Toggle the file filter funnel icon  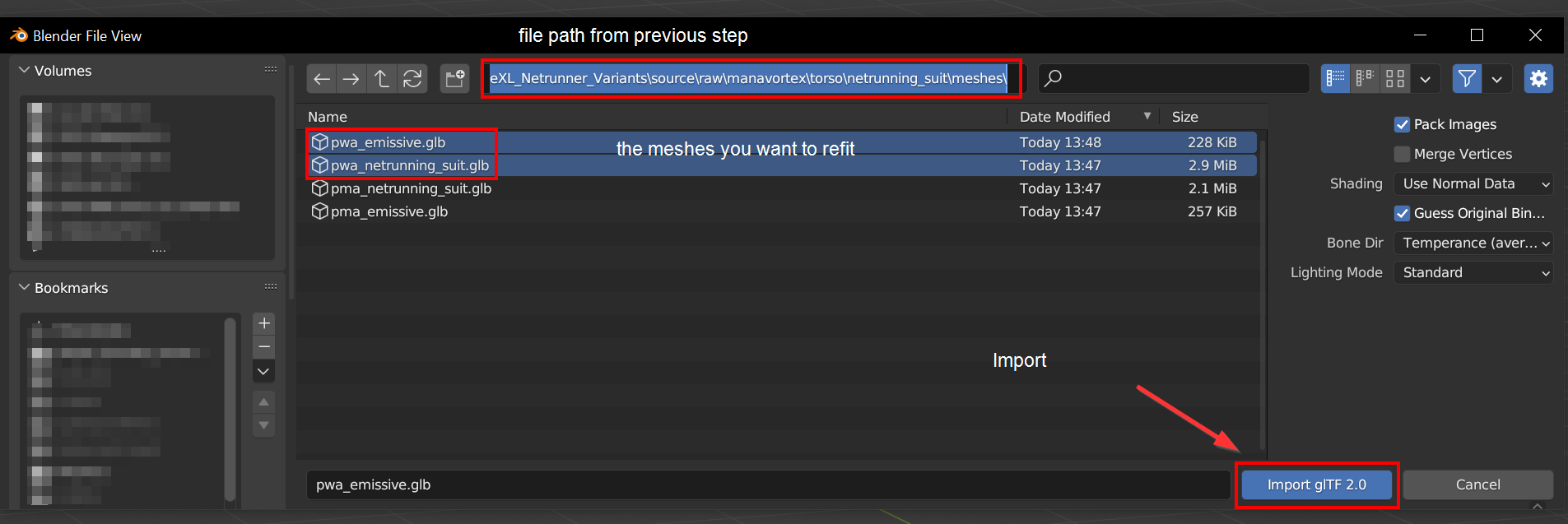(1467, 79)
